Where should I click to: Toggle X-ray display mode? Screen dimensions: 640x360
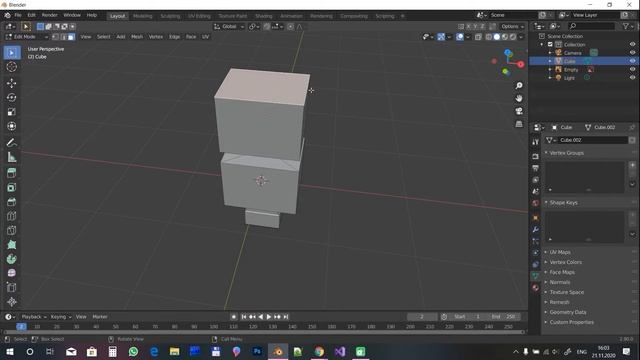coord(478,37)
